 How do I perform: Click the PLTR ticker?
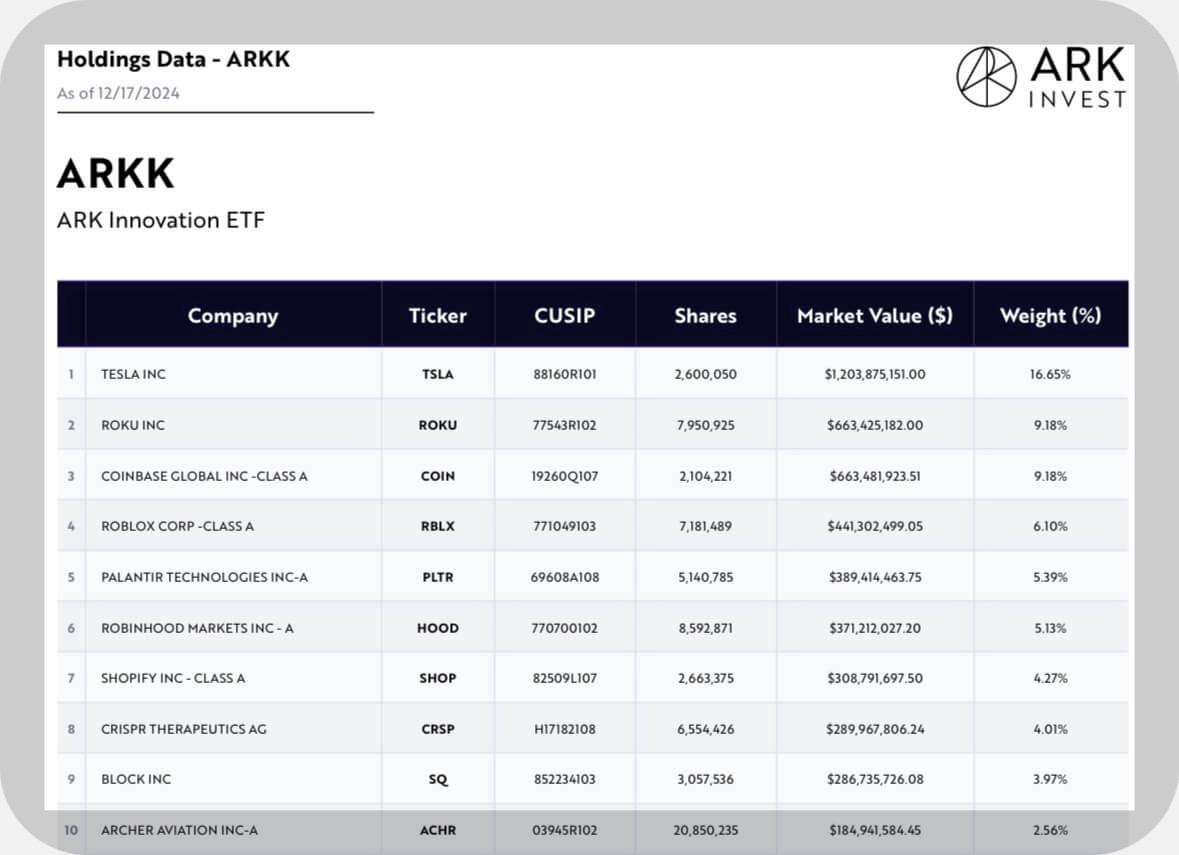pos(438,577)
